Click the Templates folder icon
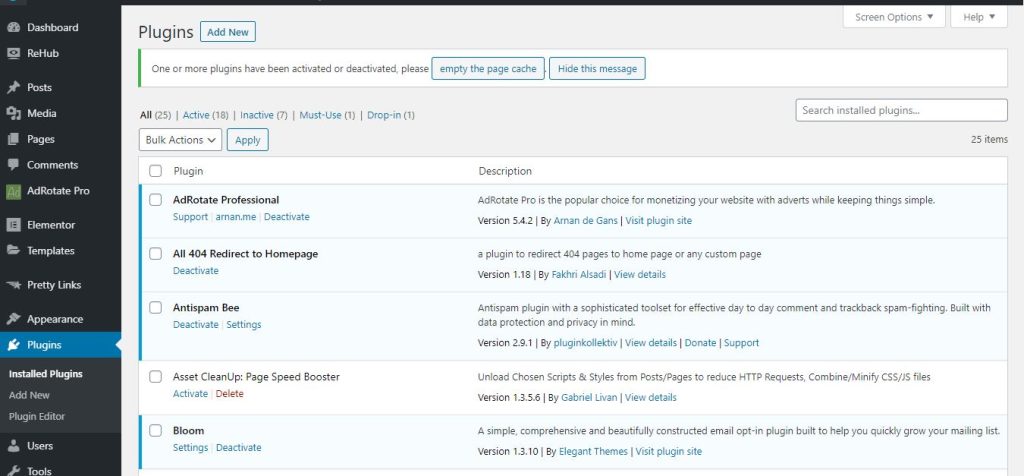Image resolution: width=1024 pixels, height=476 pixels. (13, 251)
